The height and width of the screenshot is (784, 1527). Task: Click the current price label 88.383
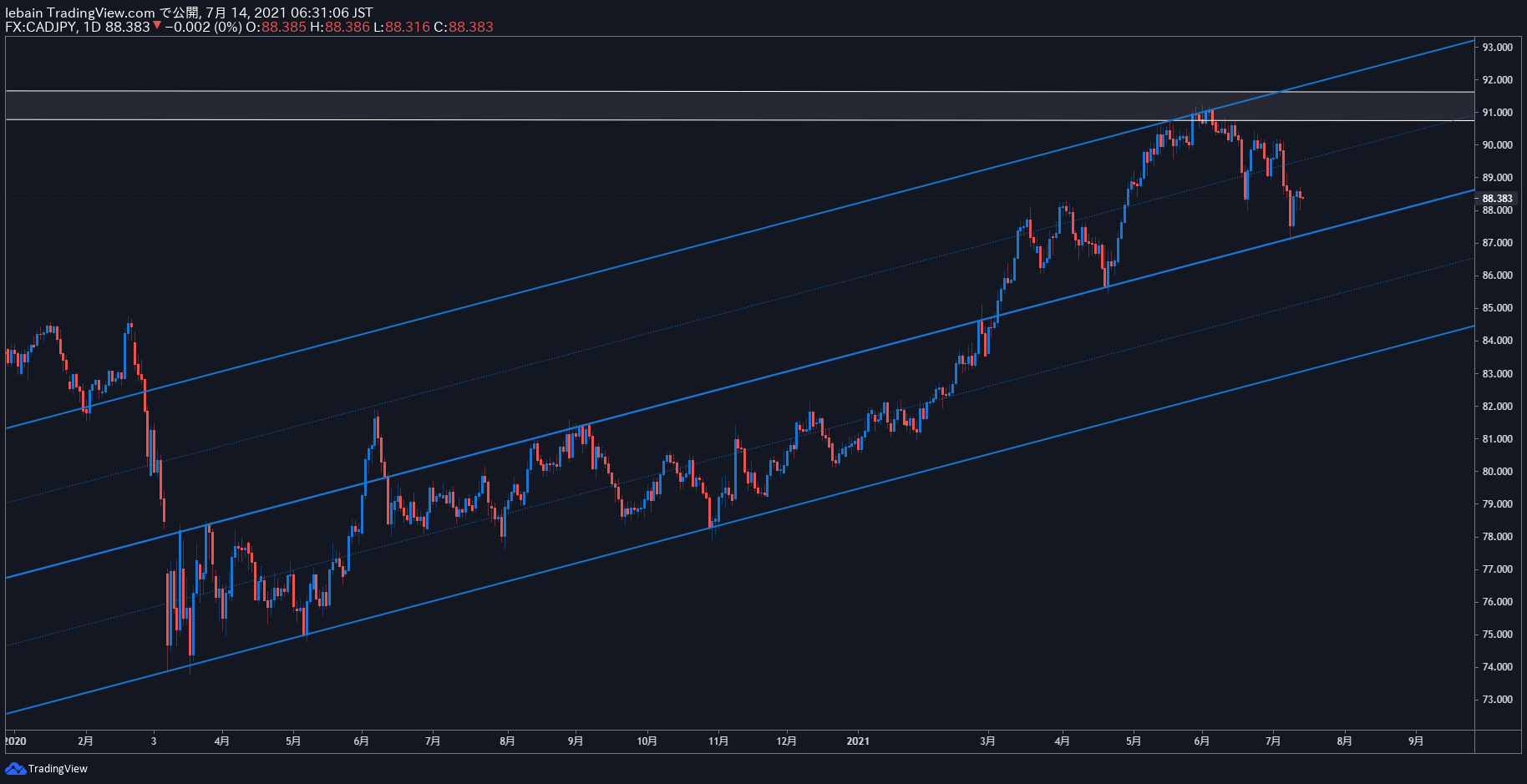point(1497,199)
